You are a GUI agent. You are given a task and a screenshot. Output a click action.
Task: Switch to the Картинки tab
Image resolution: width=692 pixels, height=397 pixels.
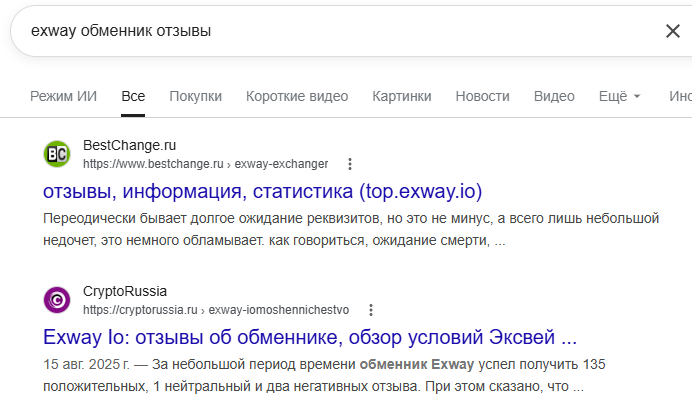402,96
